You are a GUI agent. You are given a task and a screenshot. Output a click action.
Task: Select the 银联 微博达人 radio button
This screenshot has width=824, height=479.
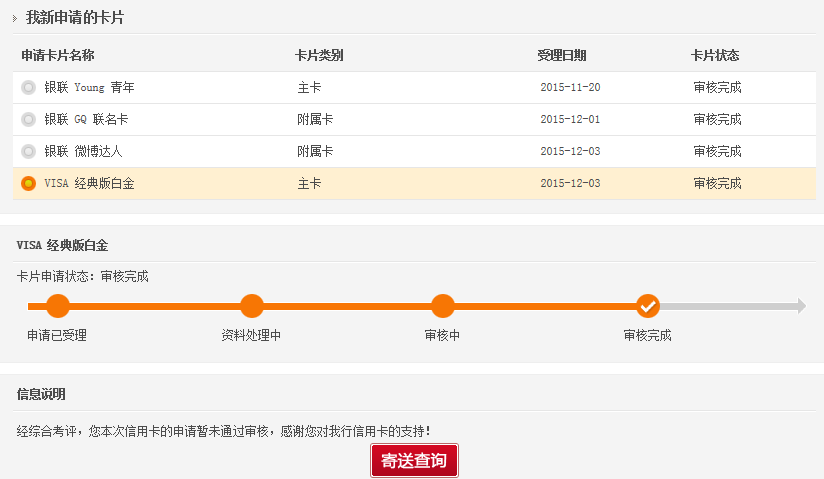click(x=28, y=151)
